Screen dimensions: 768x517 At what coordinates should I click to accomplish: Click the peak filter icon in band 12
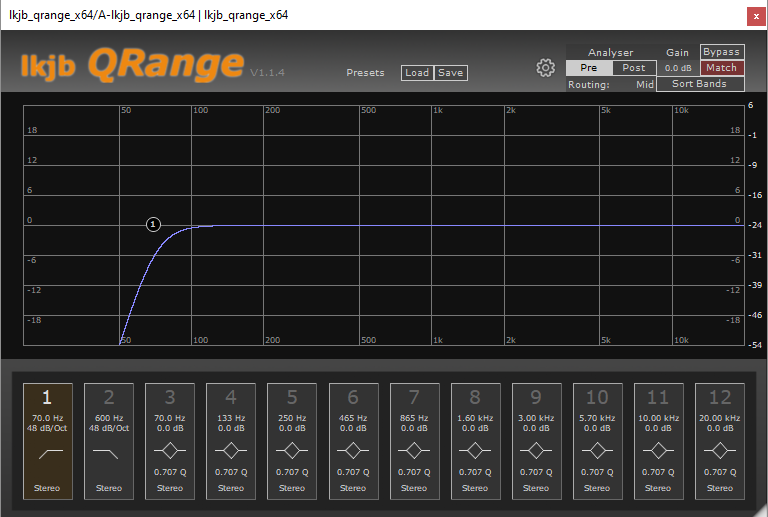coord(720,450)
